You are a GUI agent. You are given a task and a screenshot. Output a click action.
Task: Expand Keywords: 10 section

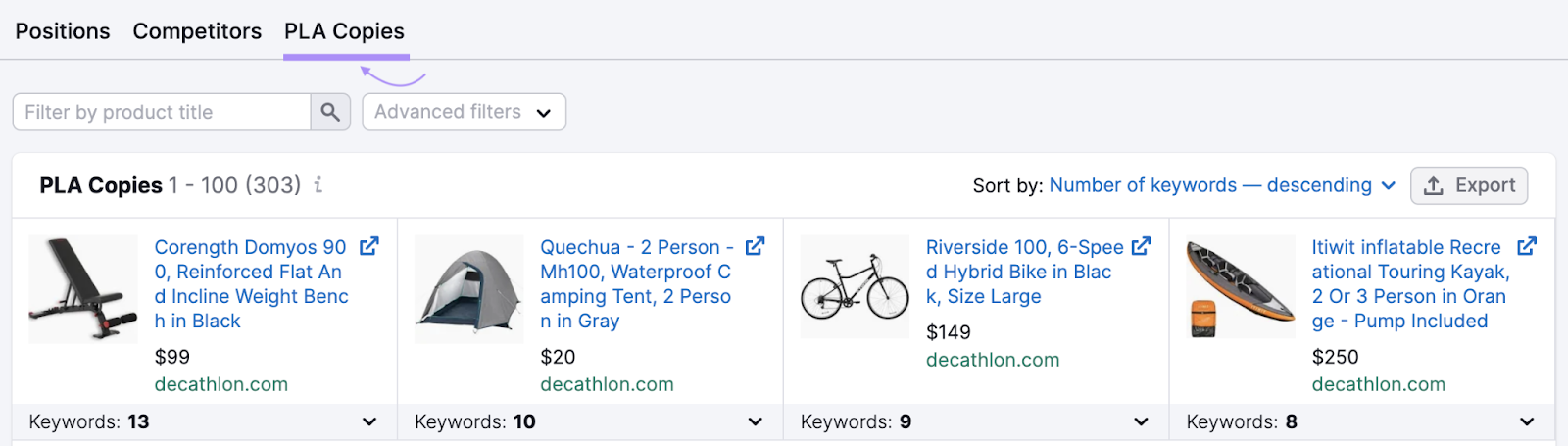coord(755,421)
